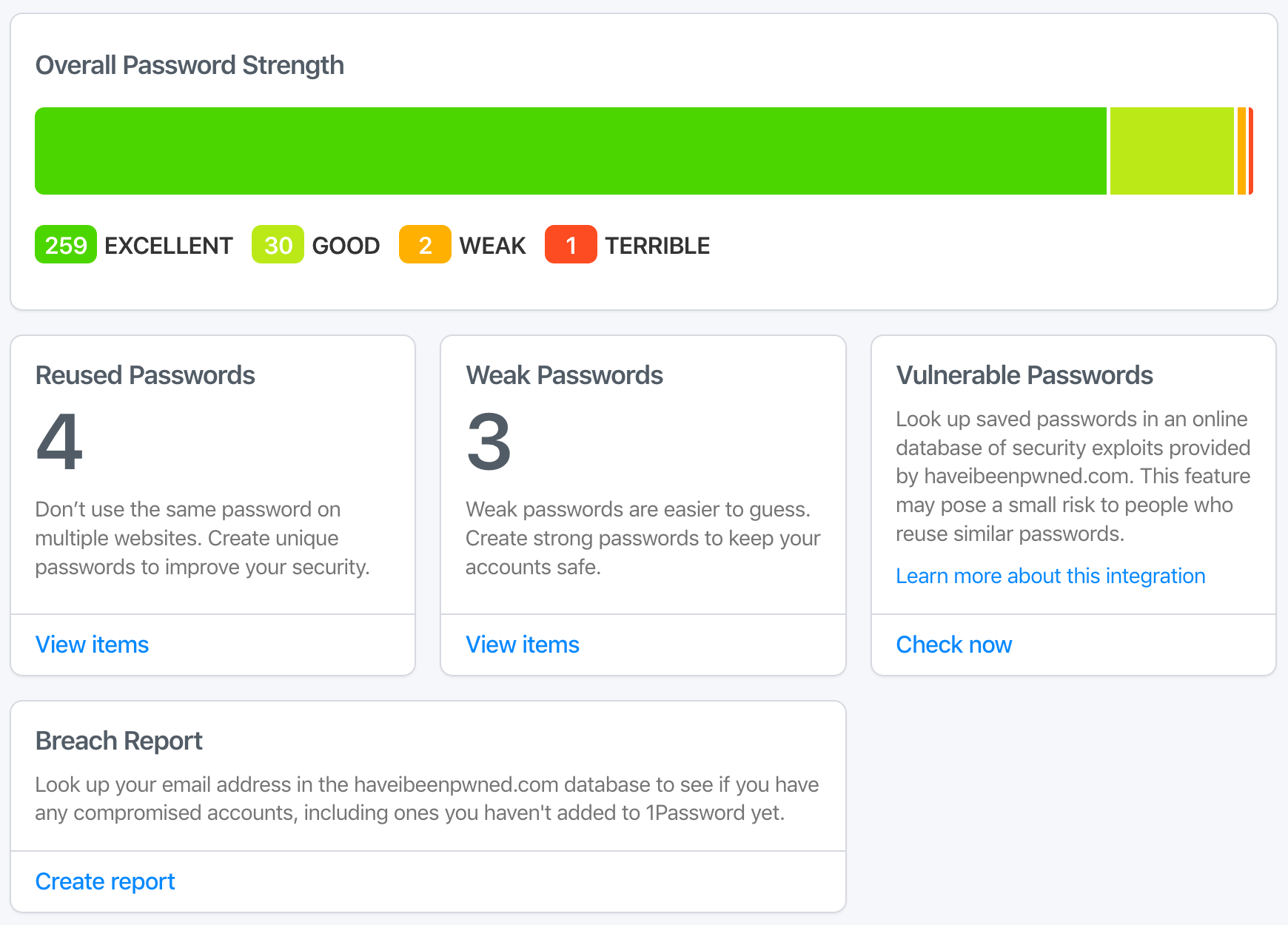Click the red 1 Terrible badge
The width and height of the screenshot is (1288, 925).
tap(571, 245)
